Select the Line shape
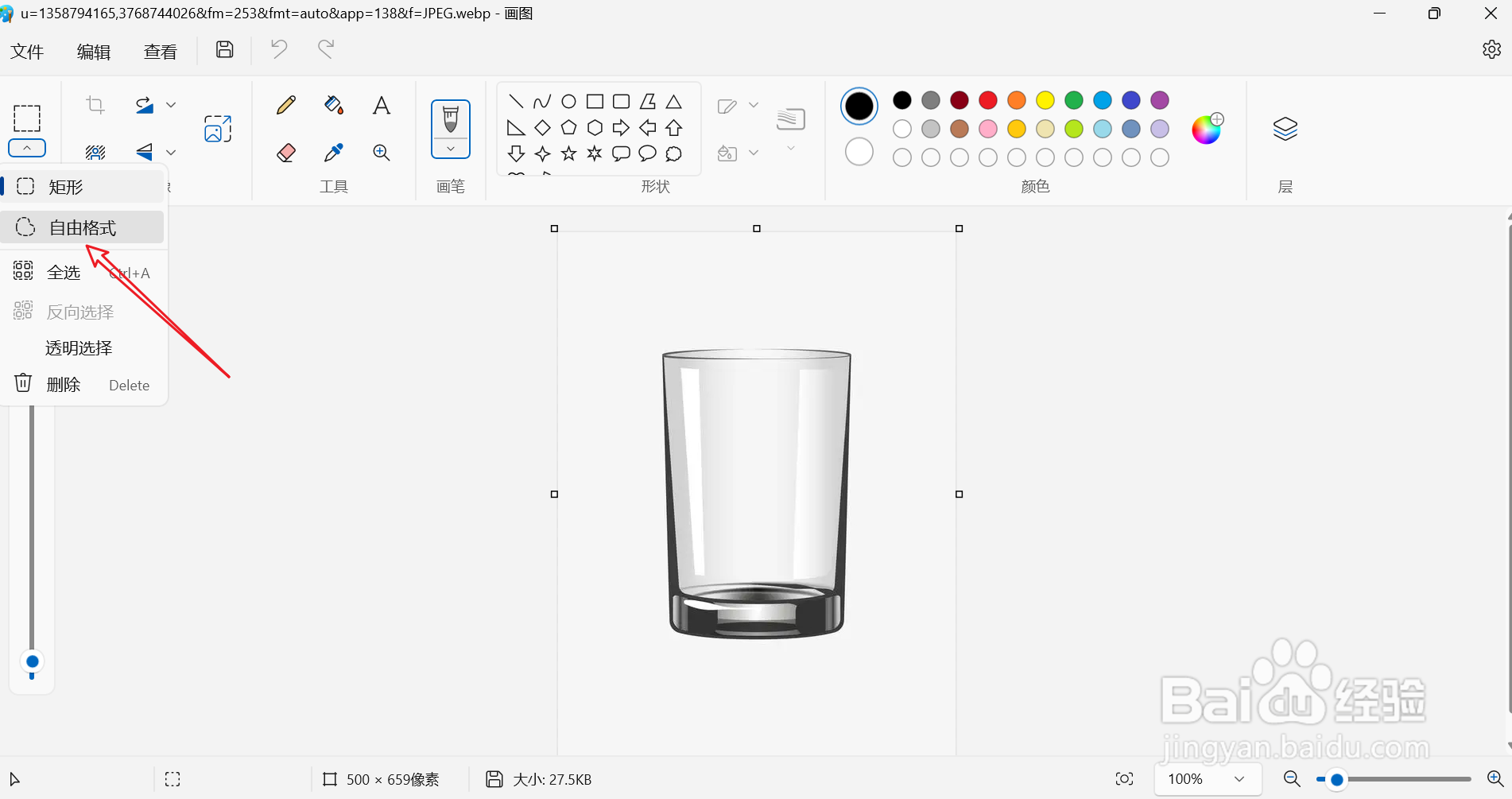The width and height of the screenshot is (1512, 799). tap(516, 101)
